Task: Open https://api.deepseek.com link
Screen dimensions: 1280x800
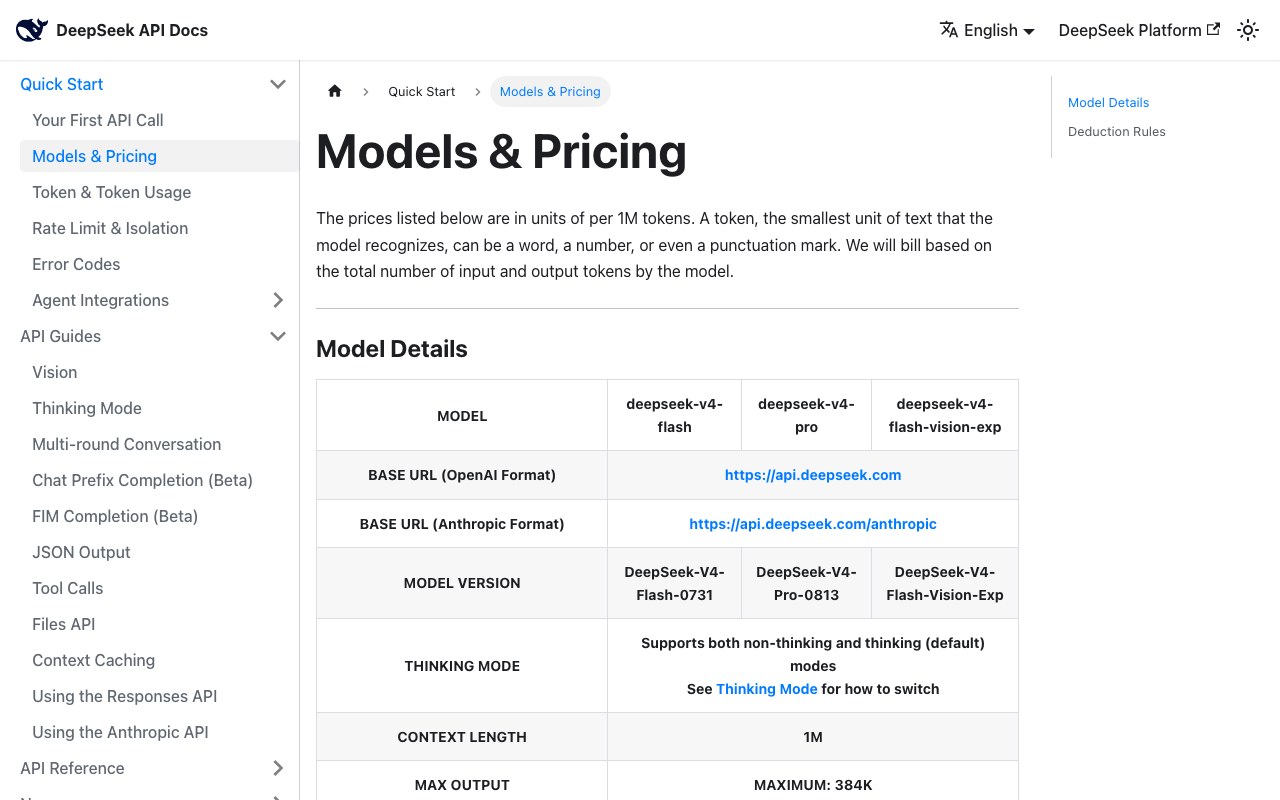Action: 813,475
